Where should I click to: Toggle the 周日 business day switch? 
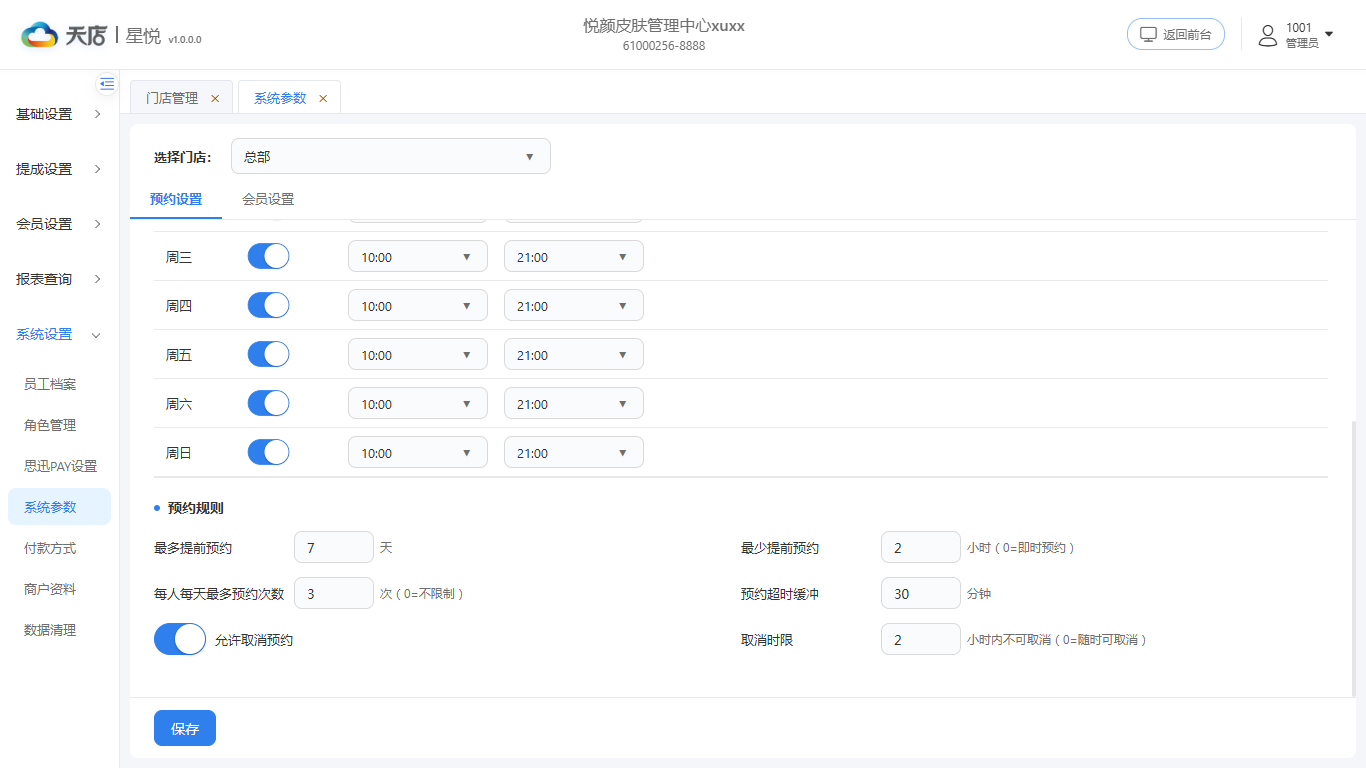click(268, 452)
